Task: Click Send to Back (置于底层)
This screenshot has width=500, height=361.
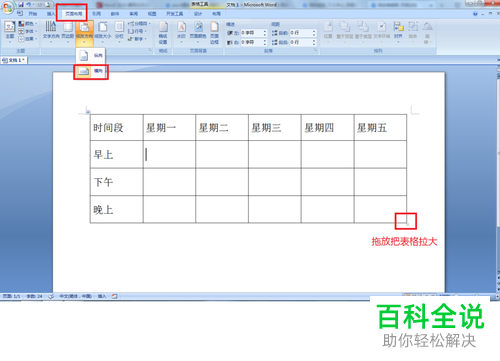Action: click(x=363, y=32)
